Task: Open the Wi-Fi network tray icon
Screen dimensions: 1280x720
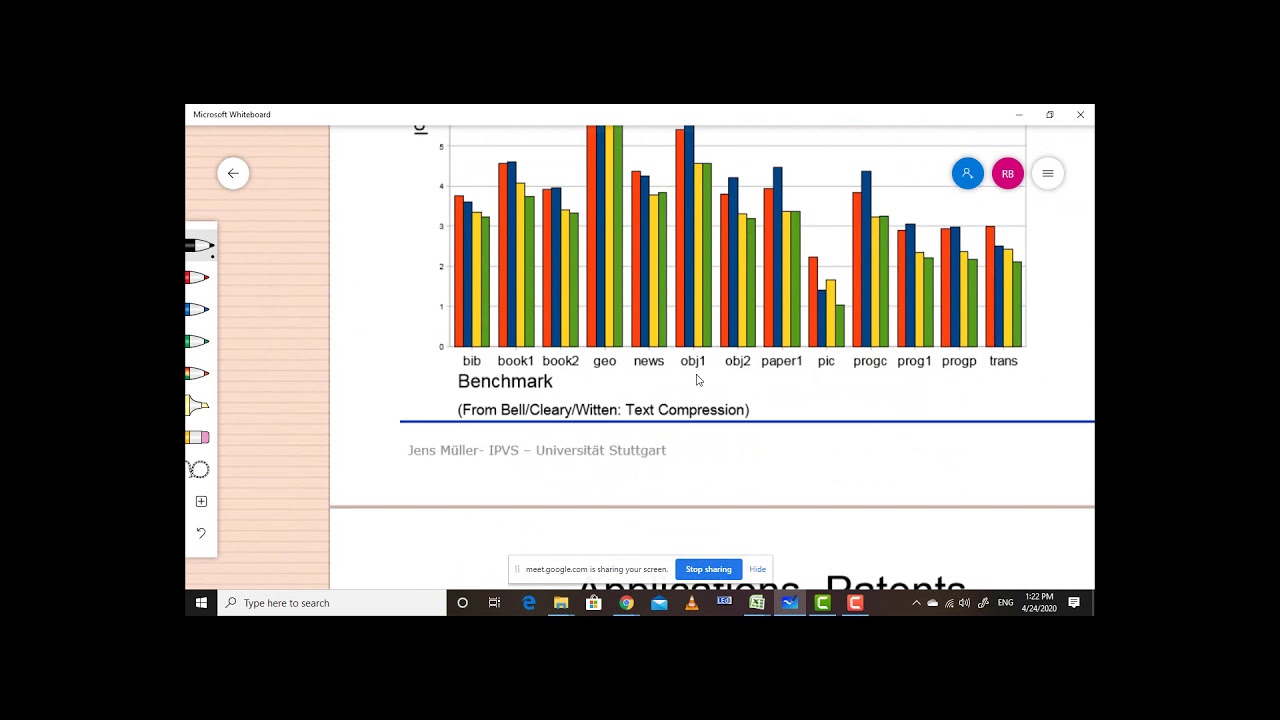Action: [x=948, y=603]
